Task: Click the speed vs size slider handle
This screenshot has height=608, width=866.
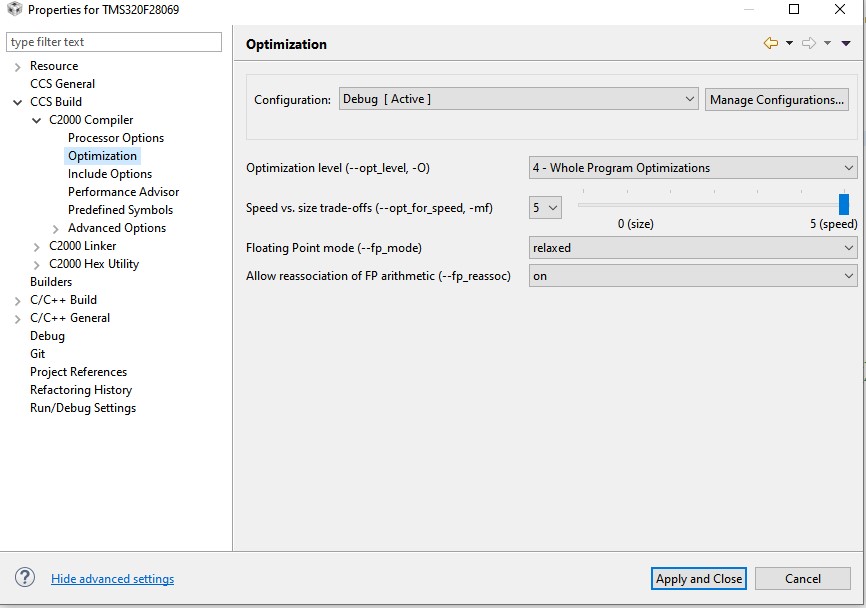Action: [x=843, y=204]
